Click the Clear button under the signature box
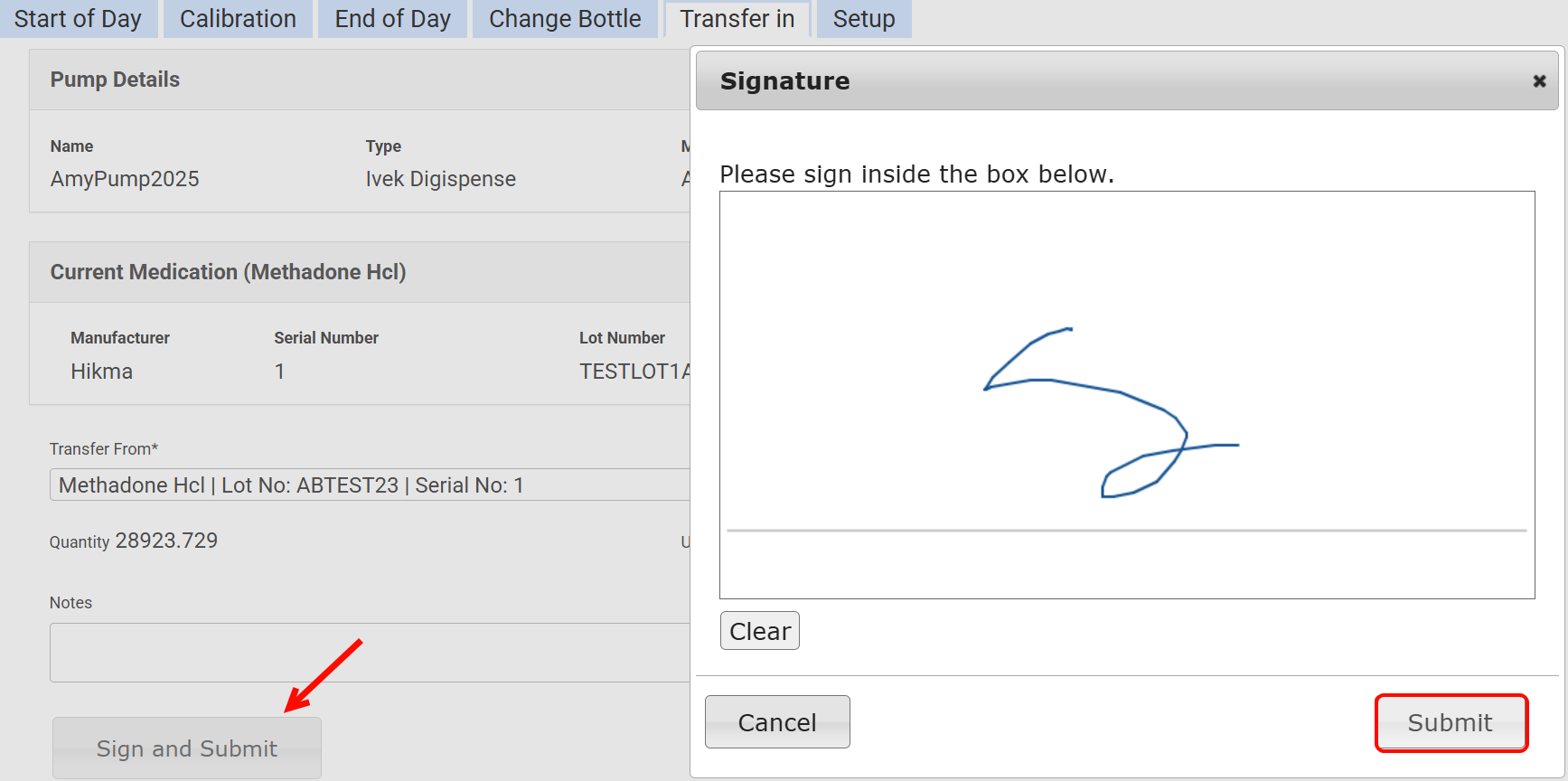Image resolution: width=1568 pixels, height=781 pixels. tap(759, 631)
